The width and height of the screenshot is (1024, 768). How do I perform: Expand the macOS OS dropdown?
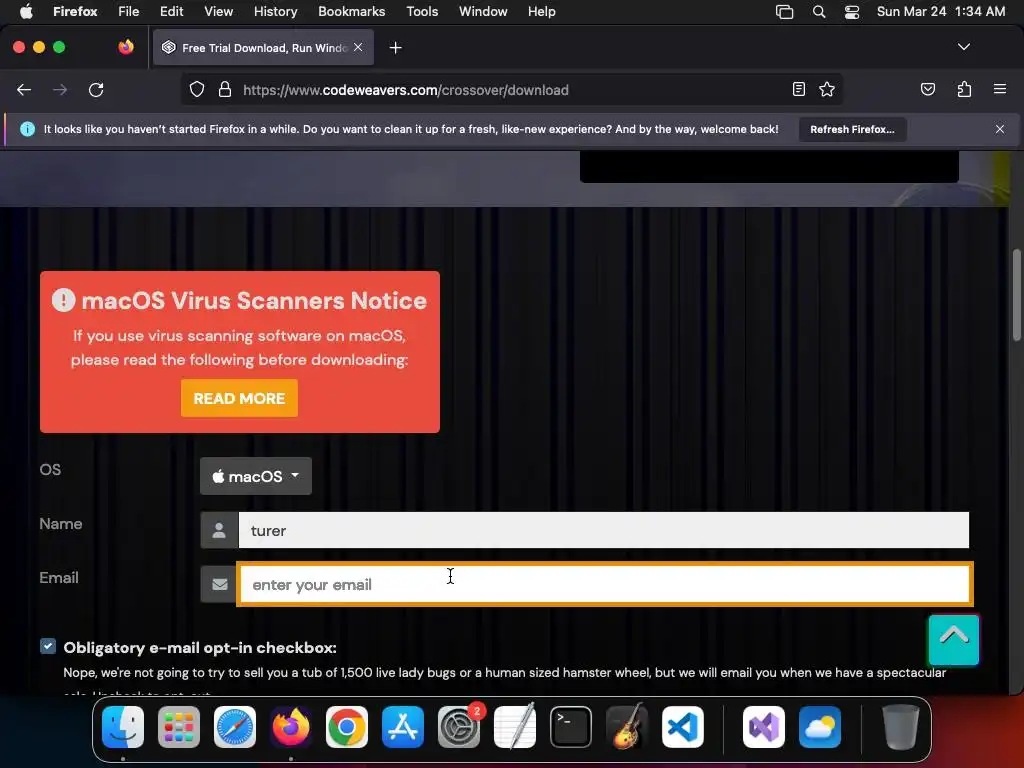(x=255, y=476)
